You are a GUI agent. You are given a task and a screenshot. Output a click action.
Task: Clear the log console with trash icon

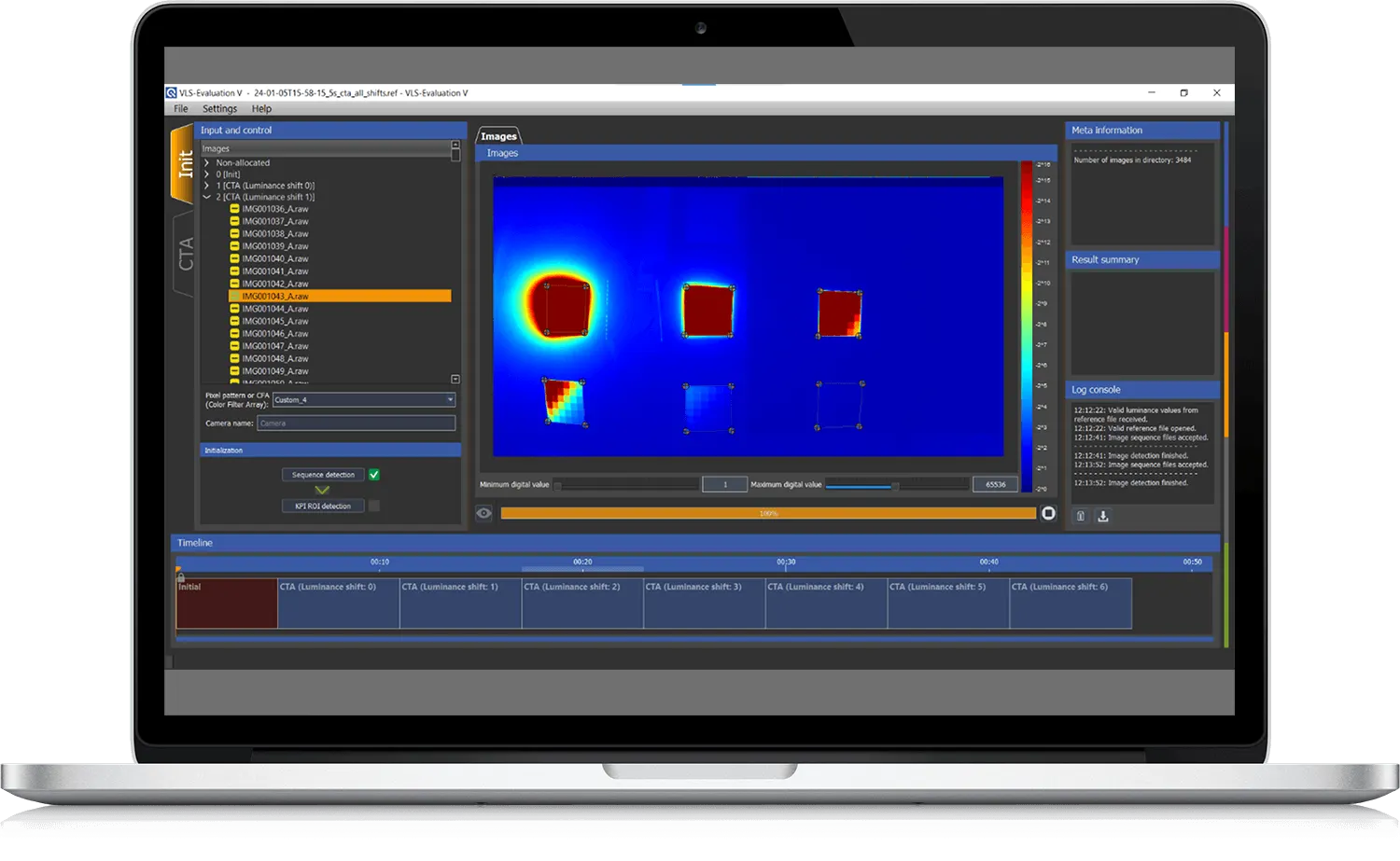[x=1080, y=516]
